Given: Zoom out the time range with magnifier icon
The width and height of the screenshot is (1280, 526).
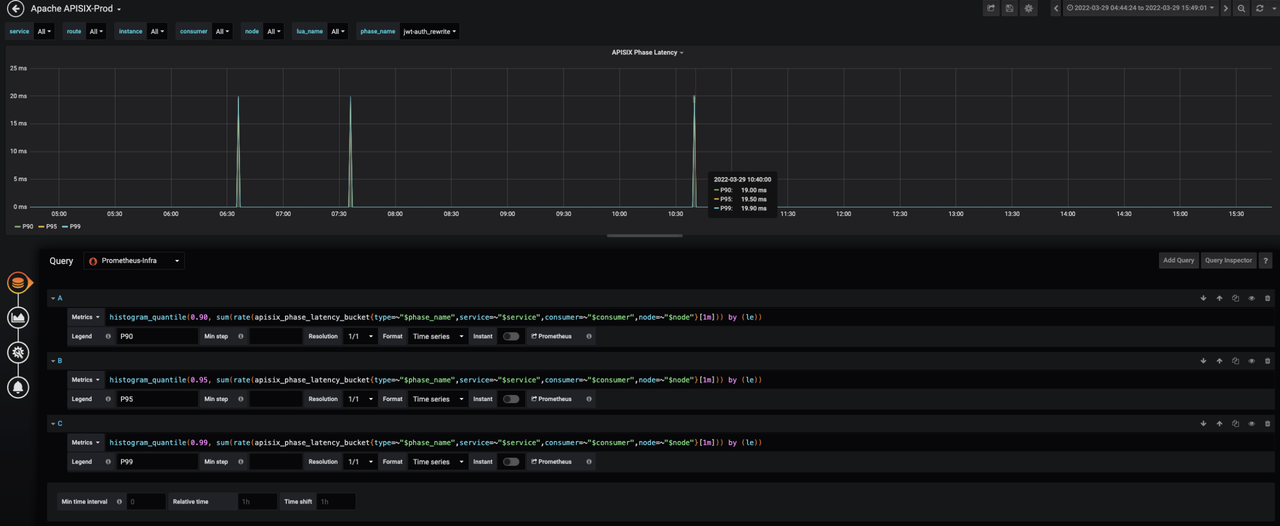Looking at the screenshot, I should [x=1241, y=9].
